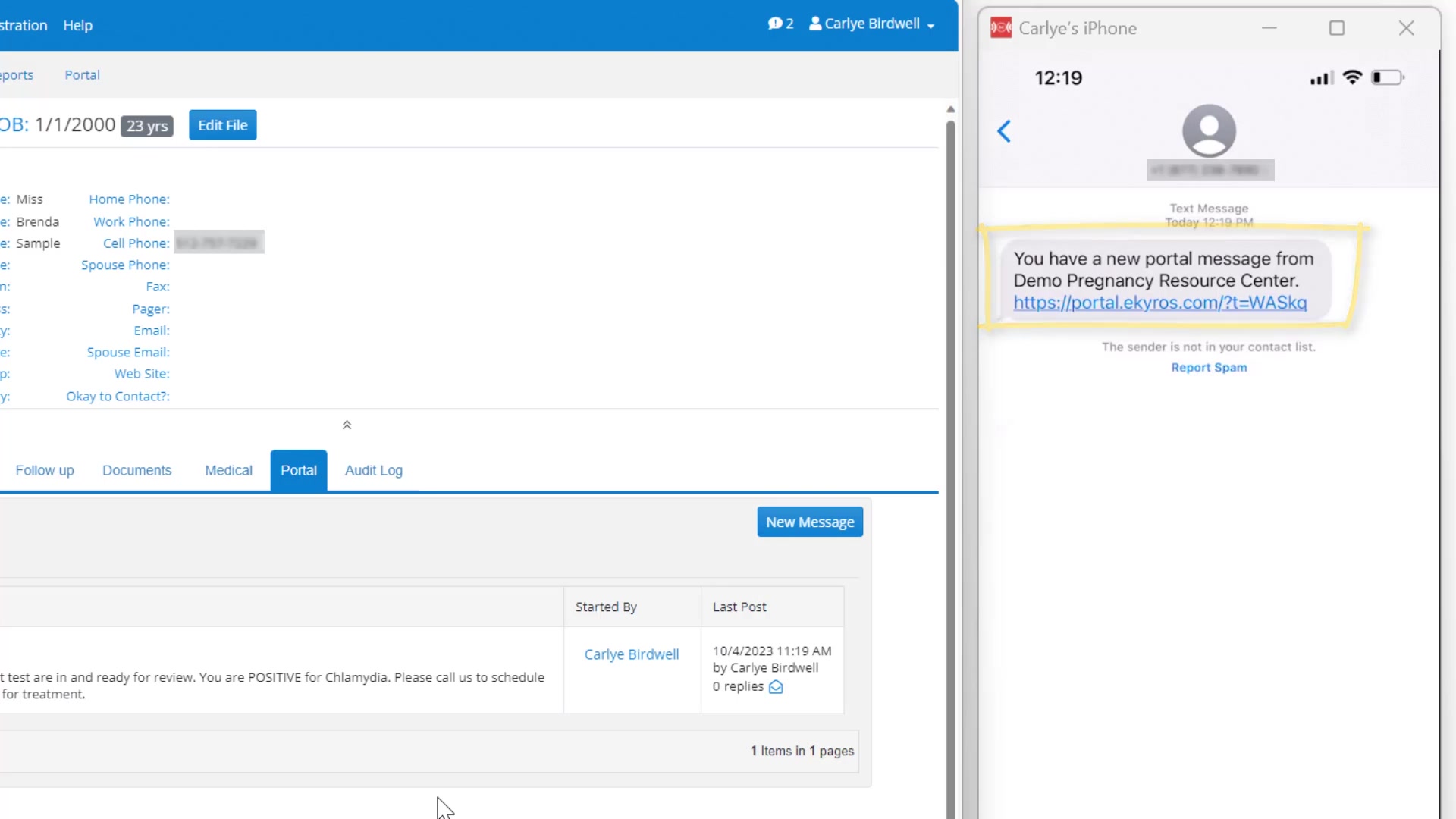Tap Report Spam under the text message
1456x819 pixels.
(1209, 368)
